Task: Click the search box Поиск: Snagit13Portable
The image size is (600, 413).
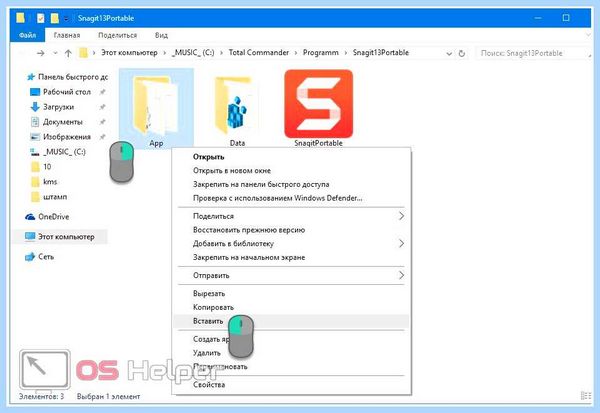Action: pyautogui.click(x=532, y=53)
